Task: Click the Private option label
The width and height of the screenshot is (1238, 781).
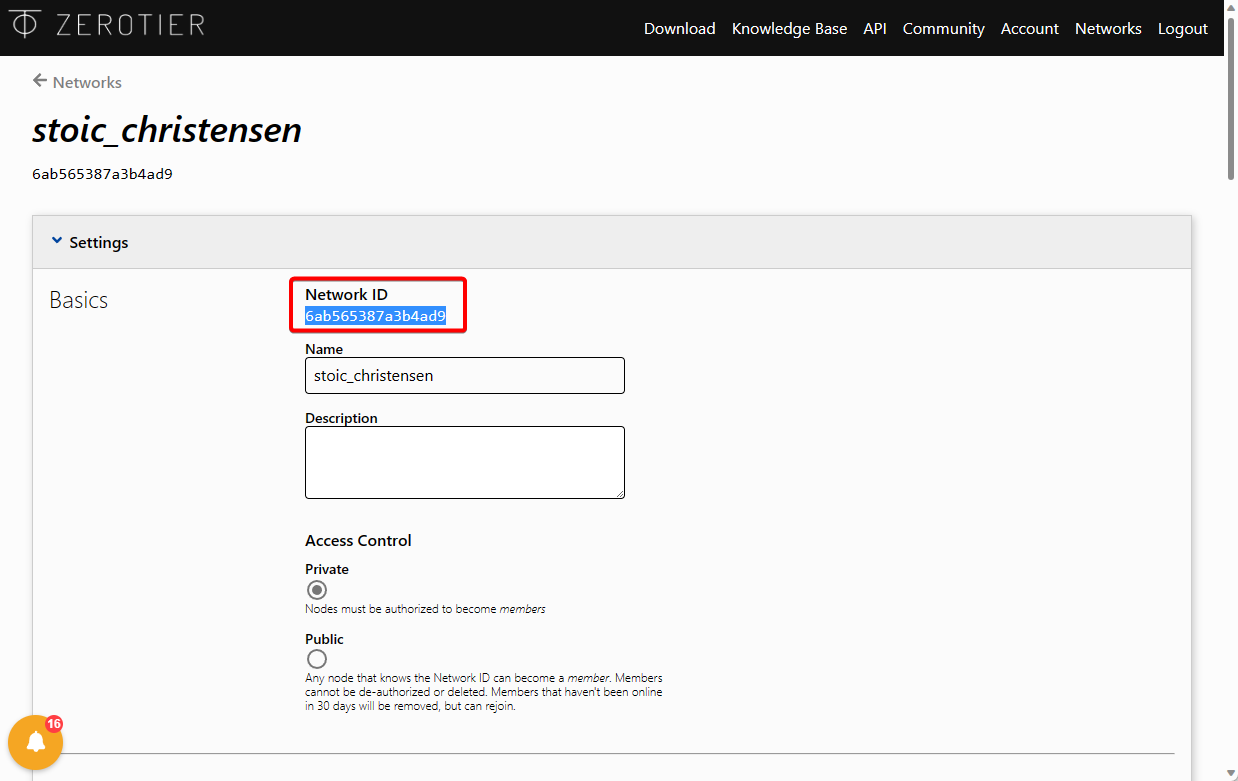Action: pos(327,569)
